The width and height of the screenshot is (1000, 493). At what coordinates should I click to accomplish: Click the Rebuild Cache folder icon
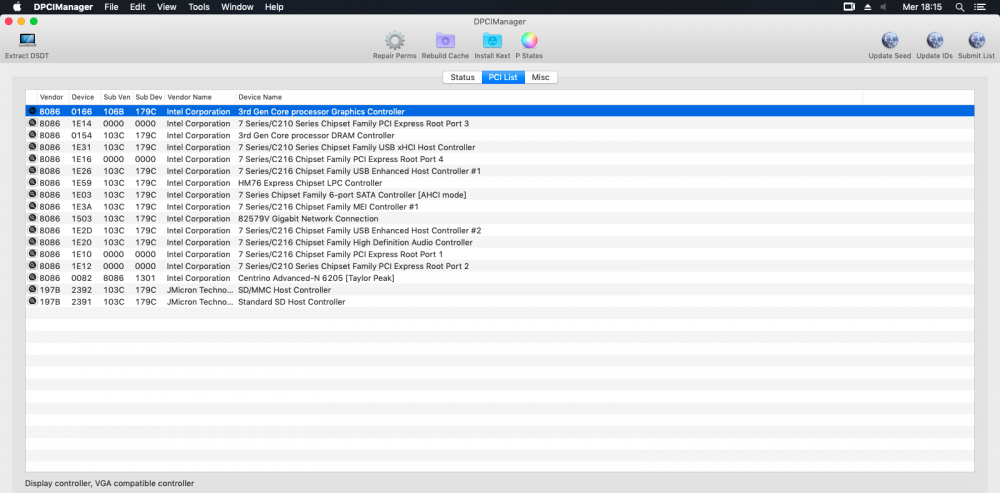pos(445,41)
